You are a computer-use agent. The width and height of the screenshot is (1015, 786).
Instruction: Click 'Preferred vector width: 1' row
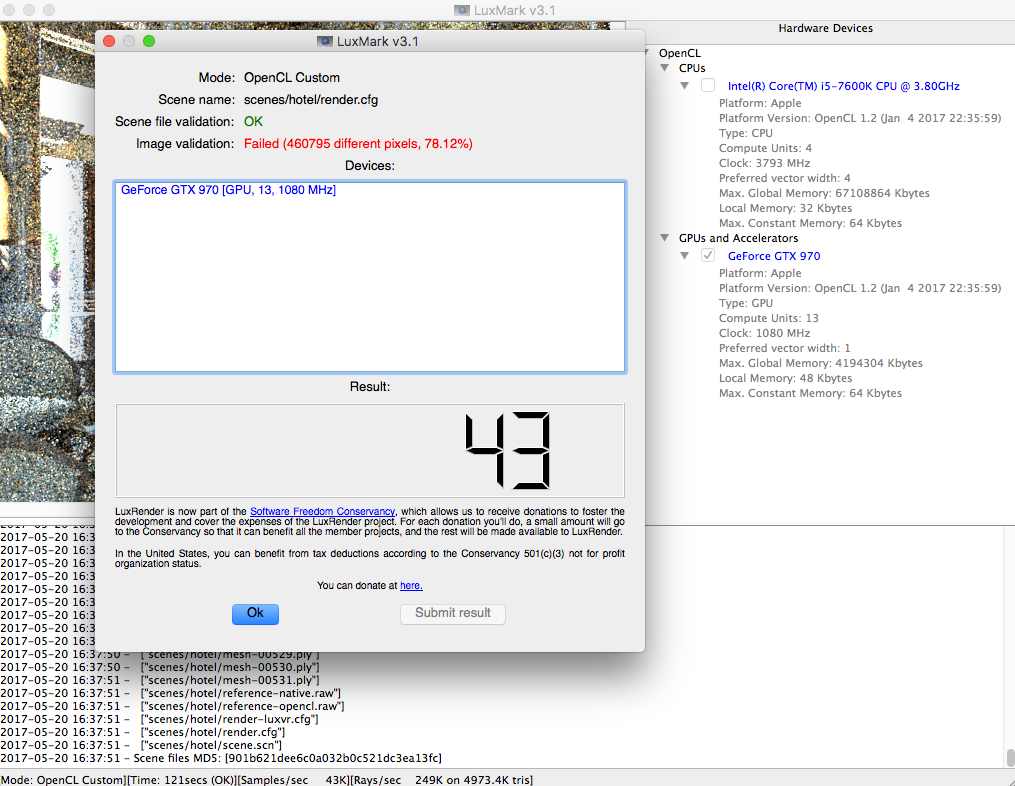785,348
